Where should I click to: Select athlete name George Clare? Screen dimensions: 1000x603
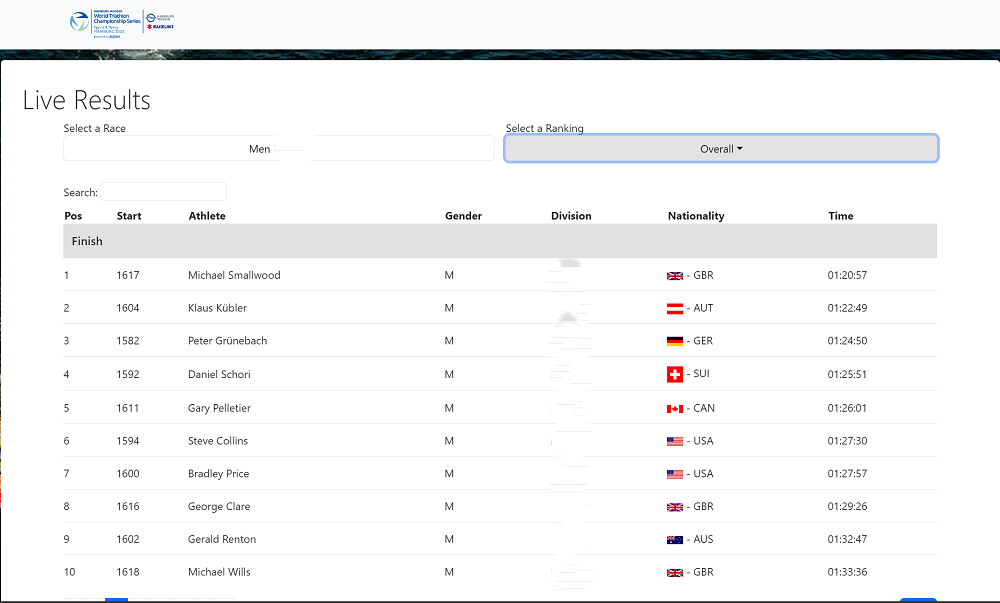coord(219,507)
